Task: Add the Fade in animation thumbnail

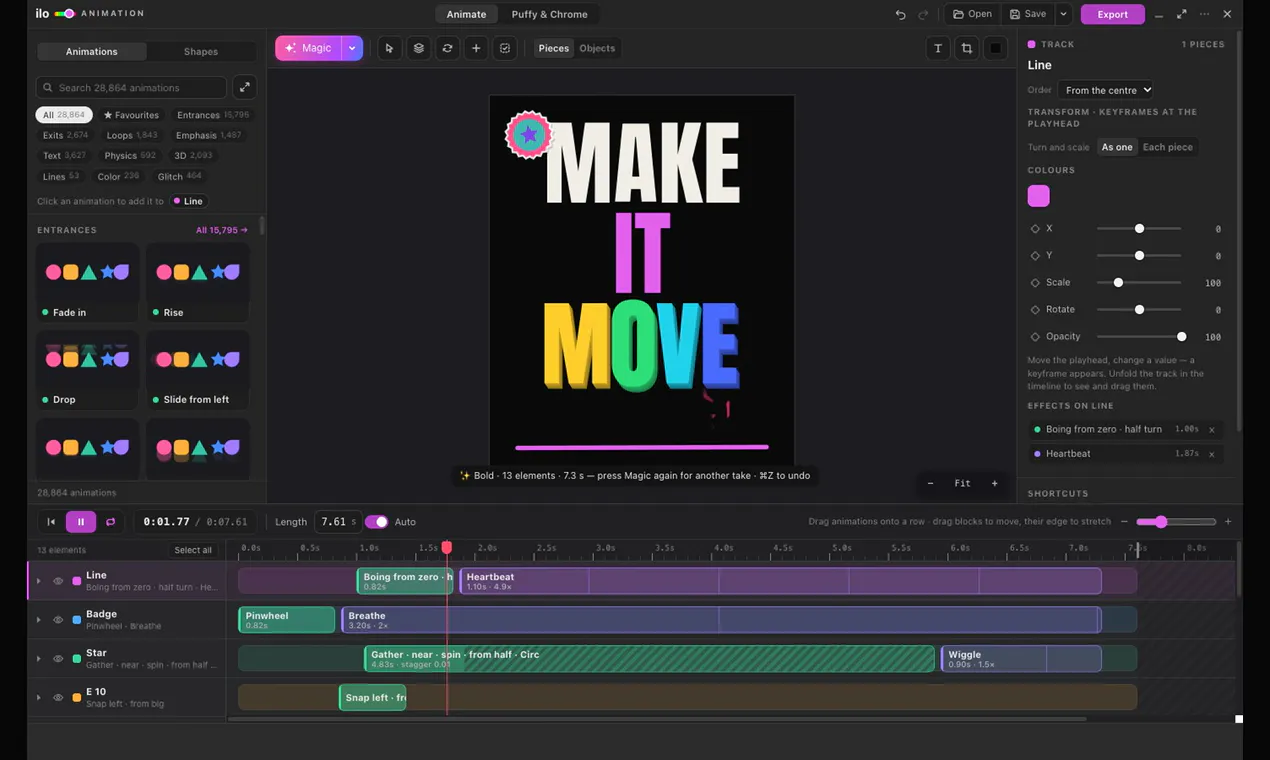Action: click(x=88, y=282)
